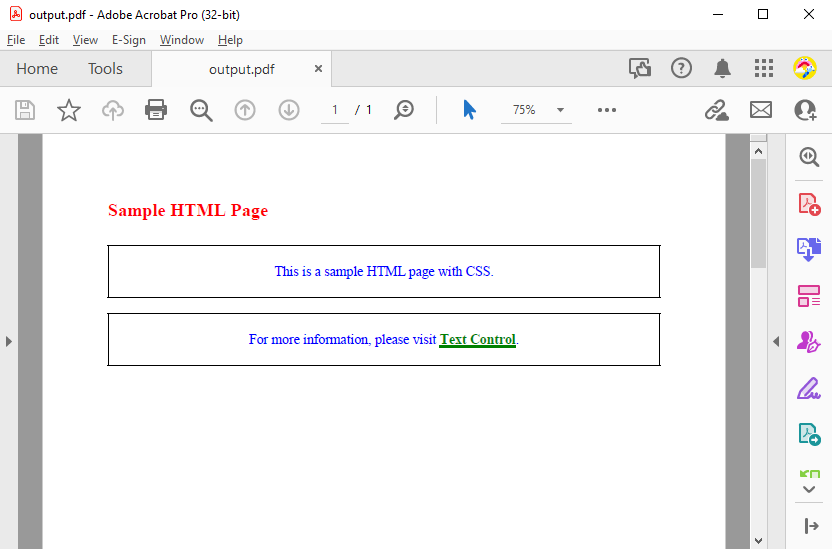Open the View menu

(85, 40)
